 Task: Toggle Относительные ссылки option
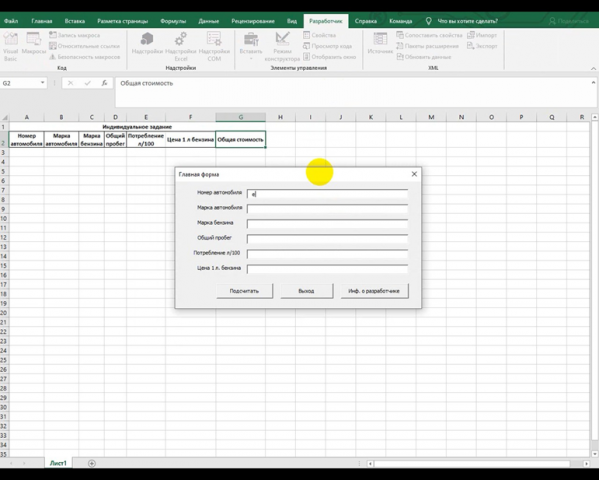(84, 46)
